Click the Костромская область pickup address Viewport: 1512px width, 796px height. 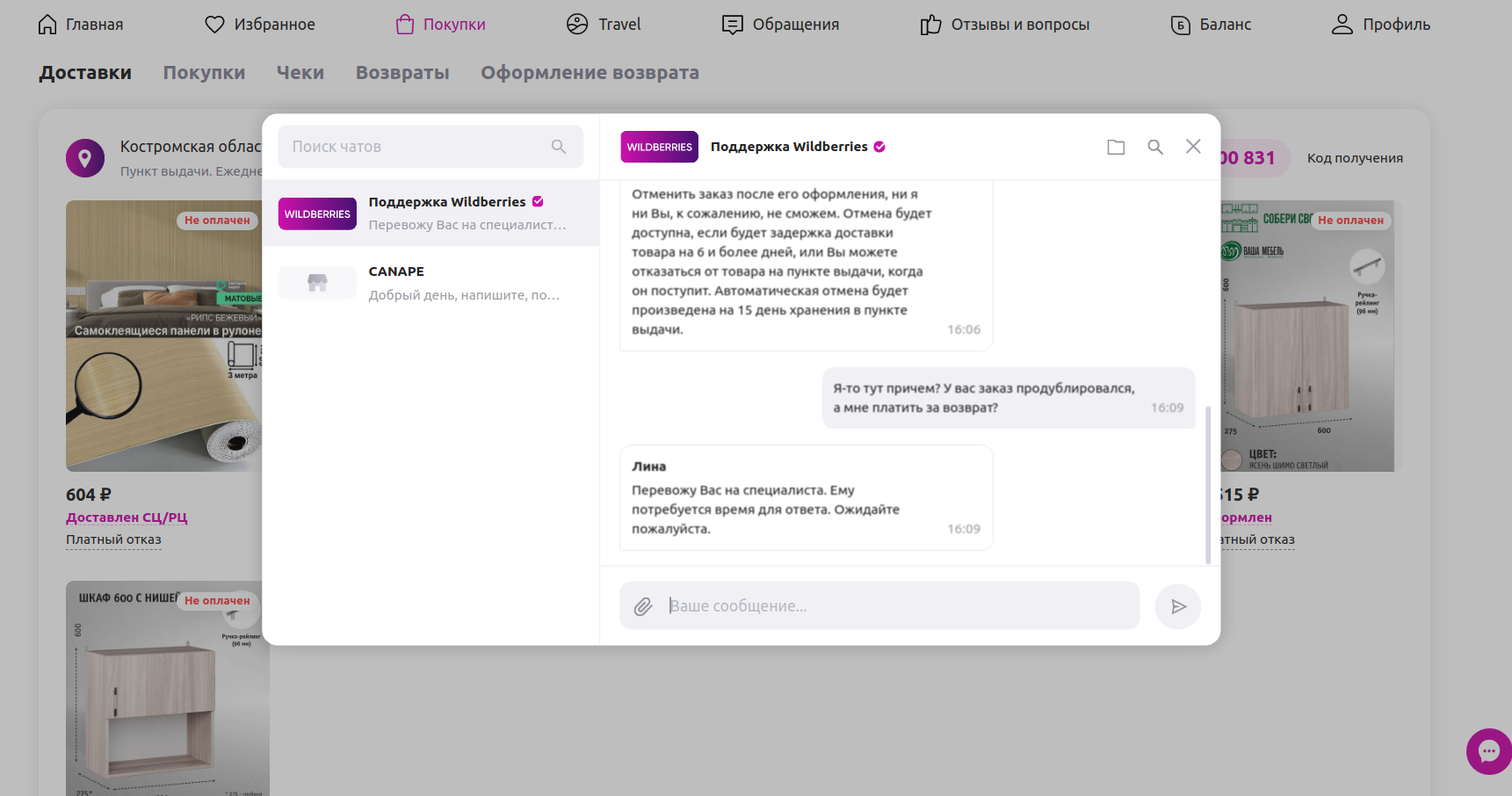click(191, 147)
